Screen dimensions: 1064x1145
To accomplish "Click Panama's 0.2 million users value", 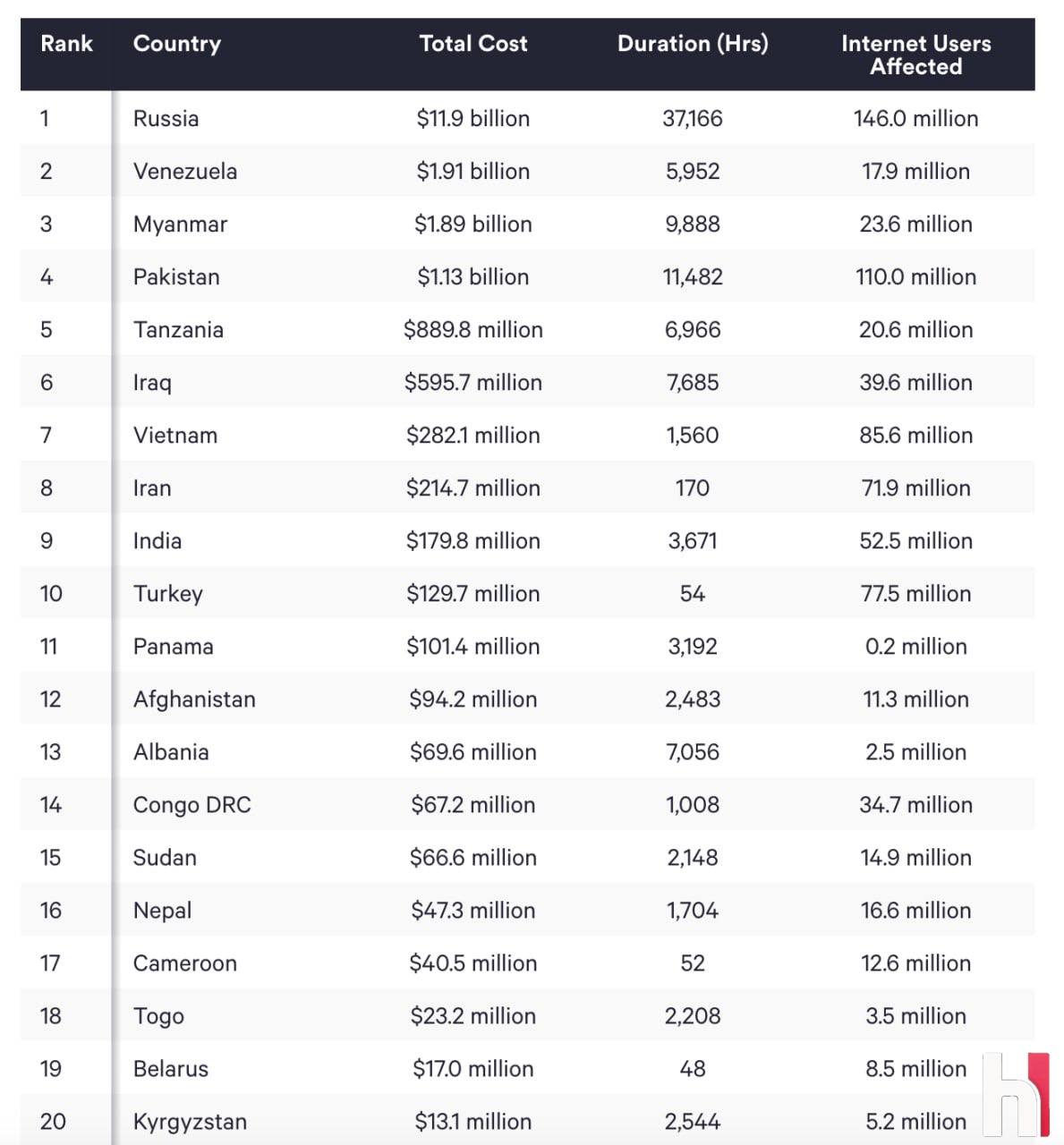I will click(915, 647).
